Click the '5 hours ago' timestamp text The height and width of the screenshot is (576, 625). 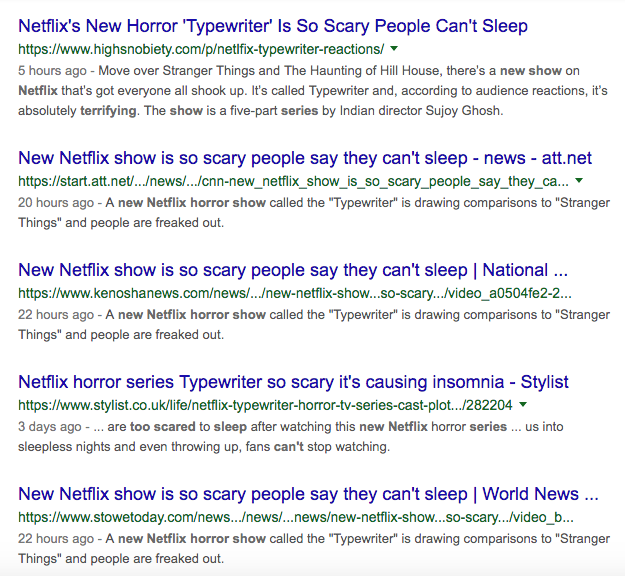point(52,71)
